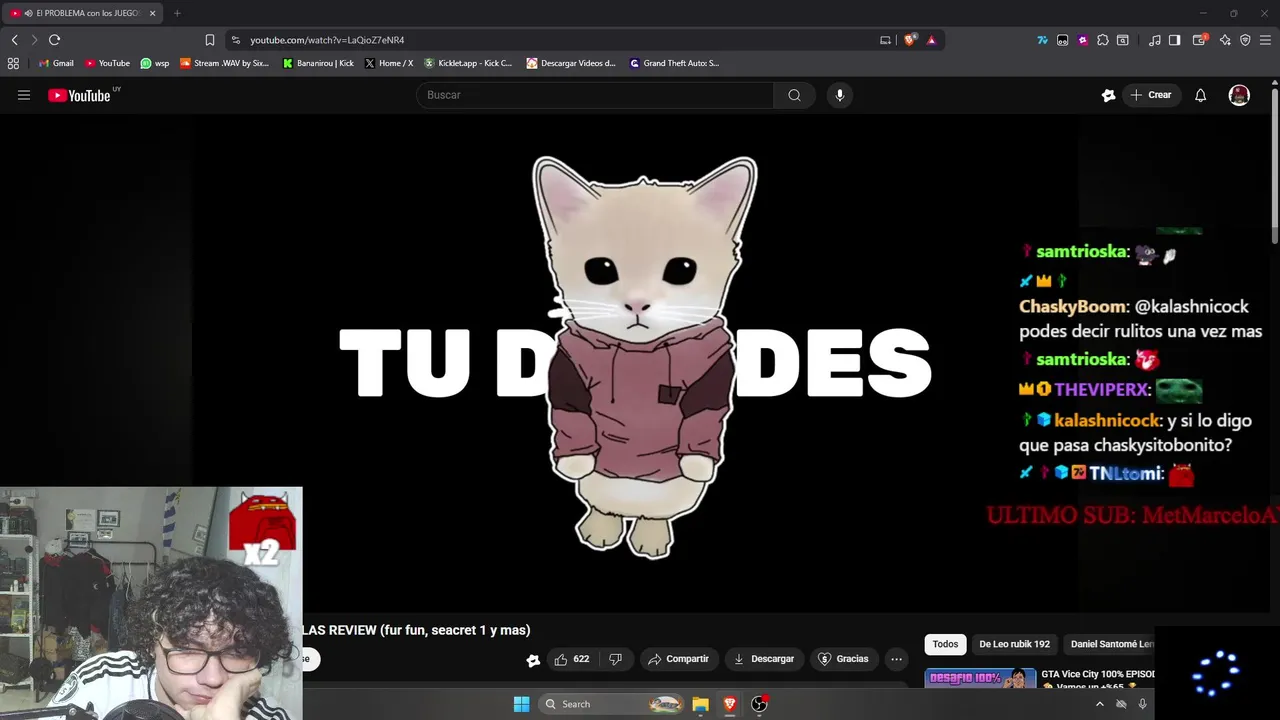Click the Descargar download button
Viewport: 1280px width, 720px height.
pyautogui.click(x=764, y=659)
